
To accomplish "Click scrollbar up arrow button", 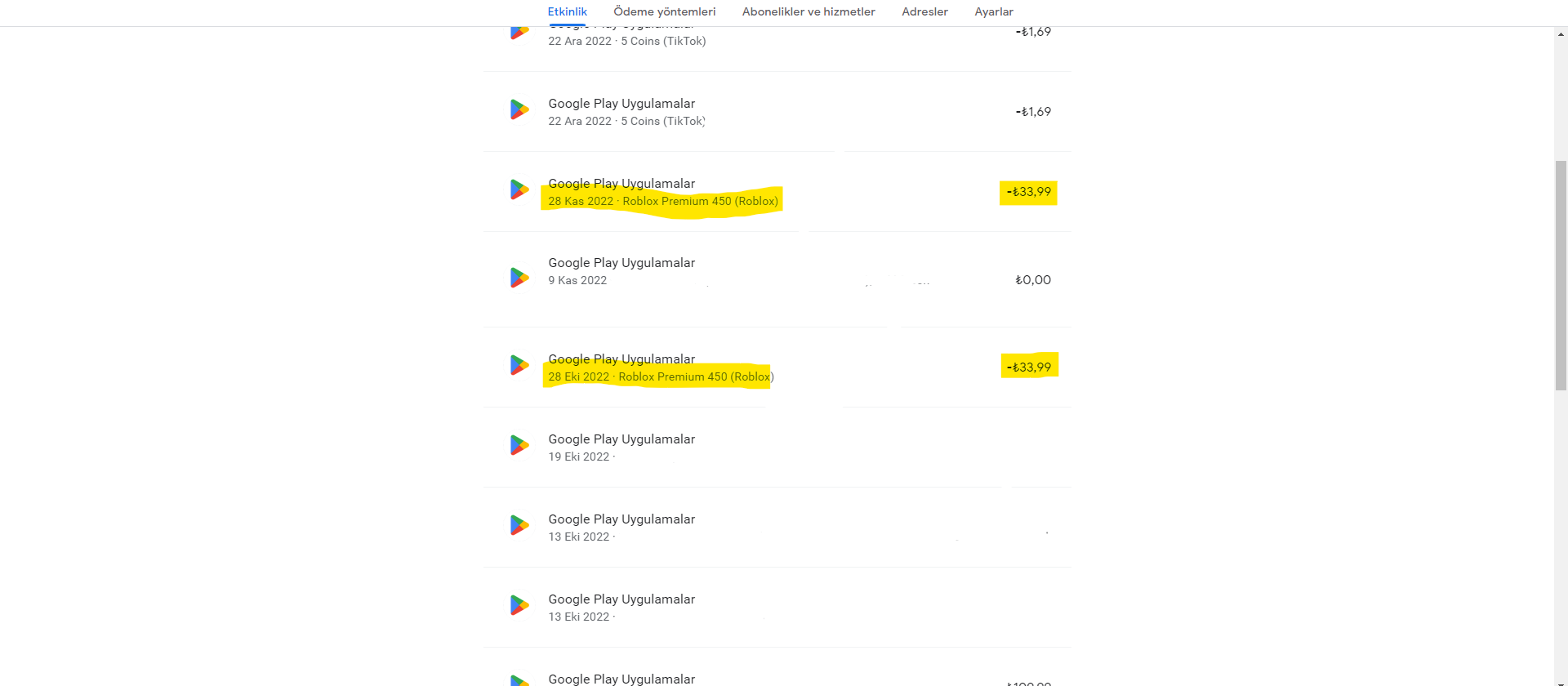I will tap(1561, 34).
